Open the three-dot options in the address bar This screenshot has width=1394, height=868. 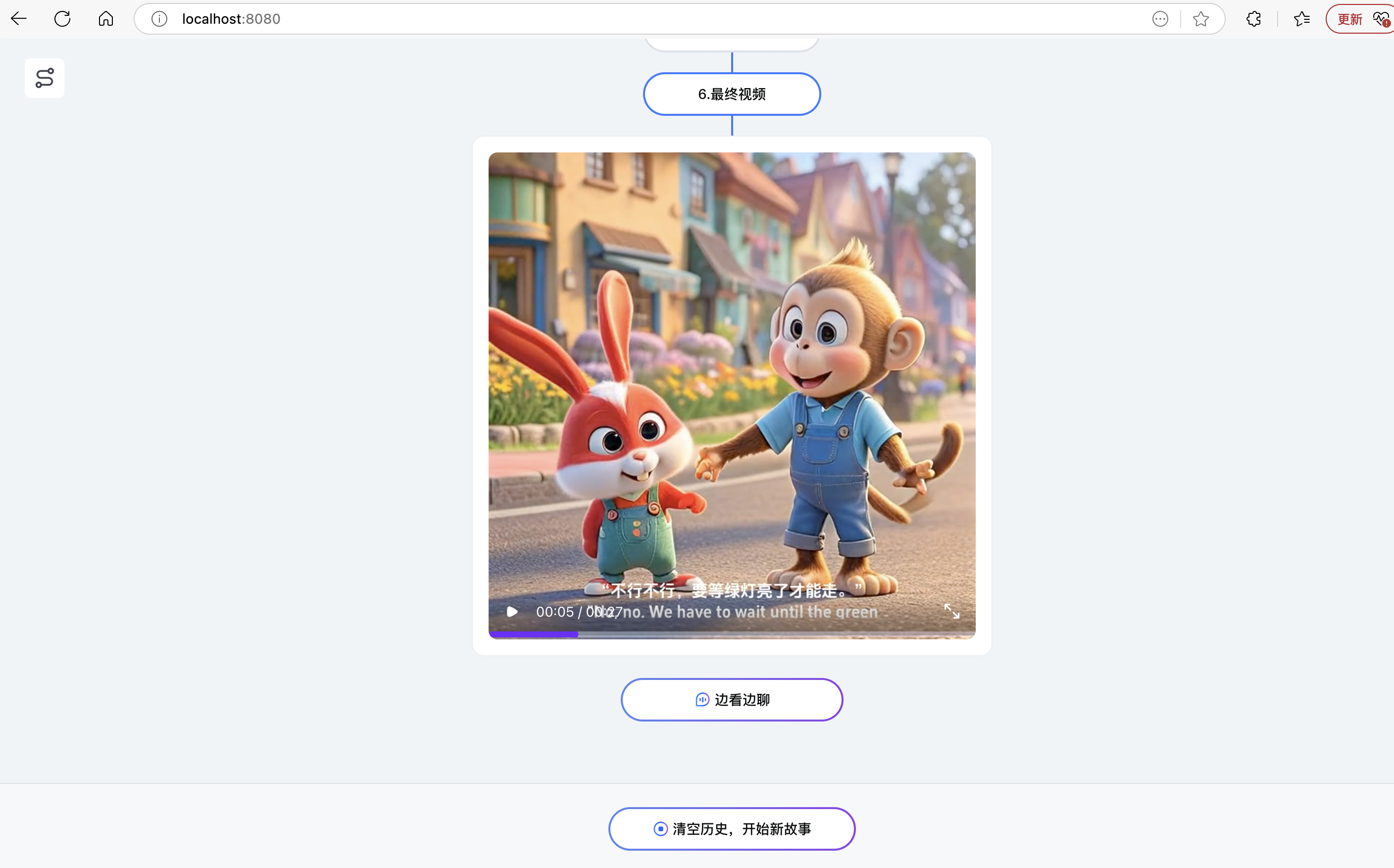click(x=1160, y=19)
